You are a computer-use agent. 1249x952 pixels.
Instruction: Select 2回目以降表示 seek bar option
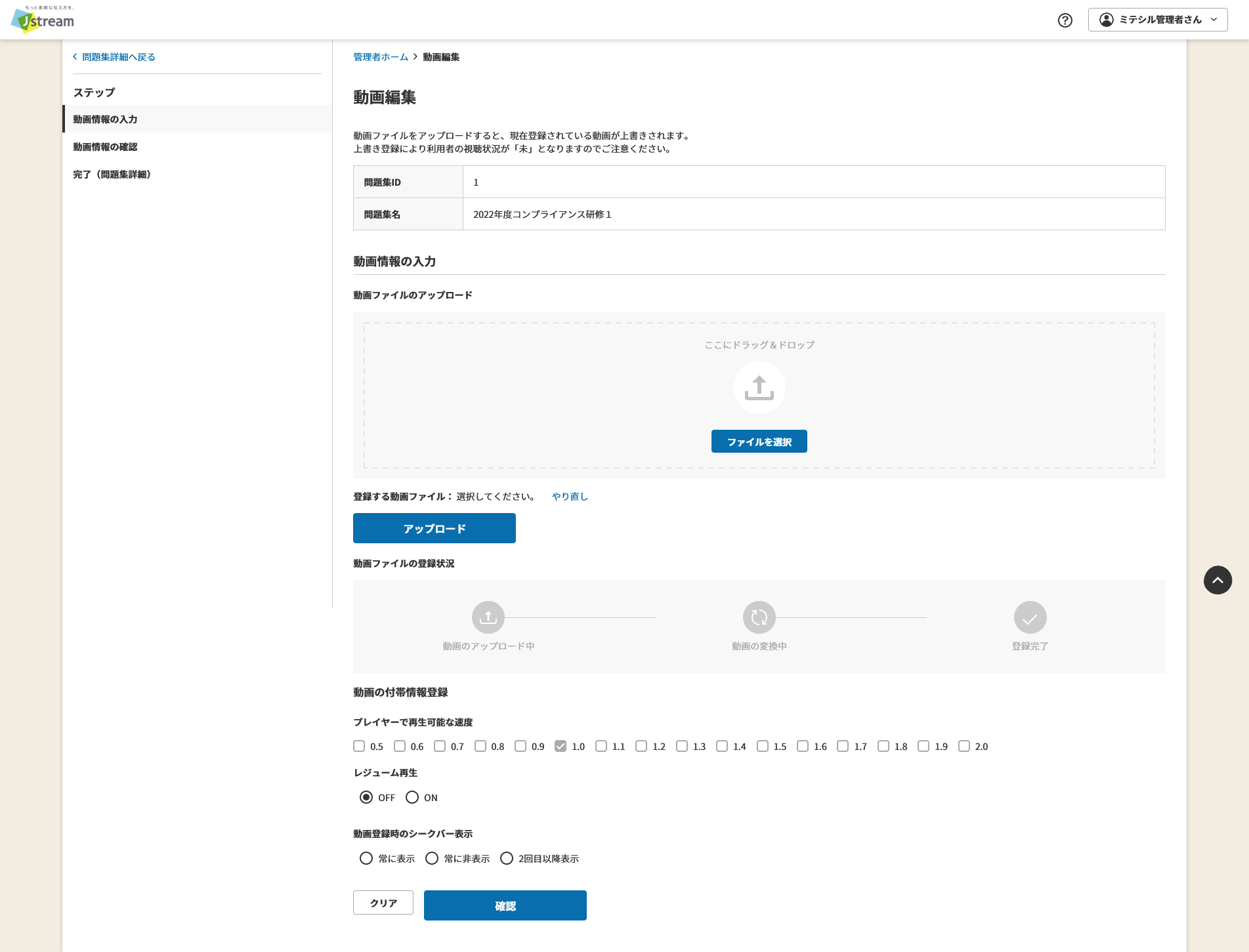click(x=507, y=858)
